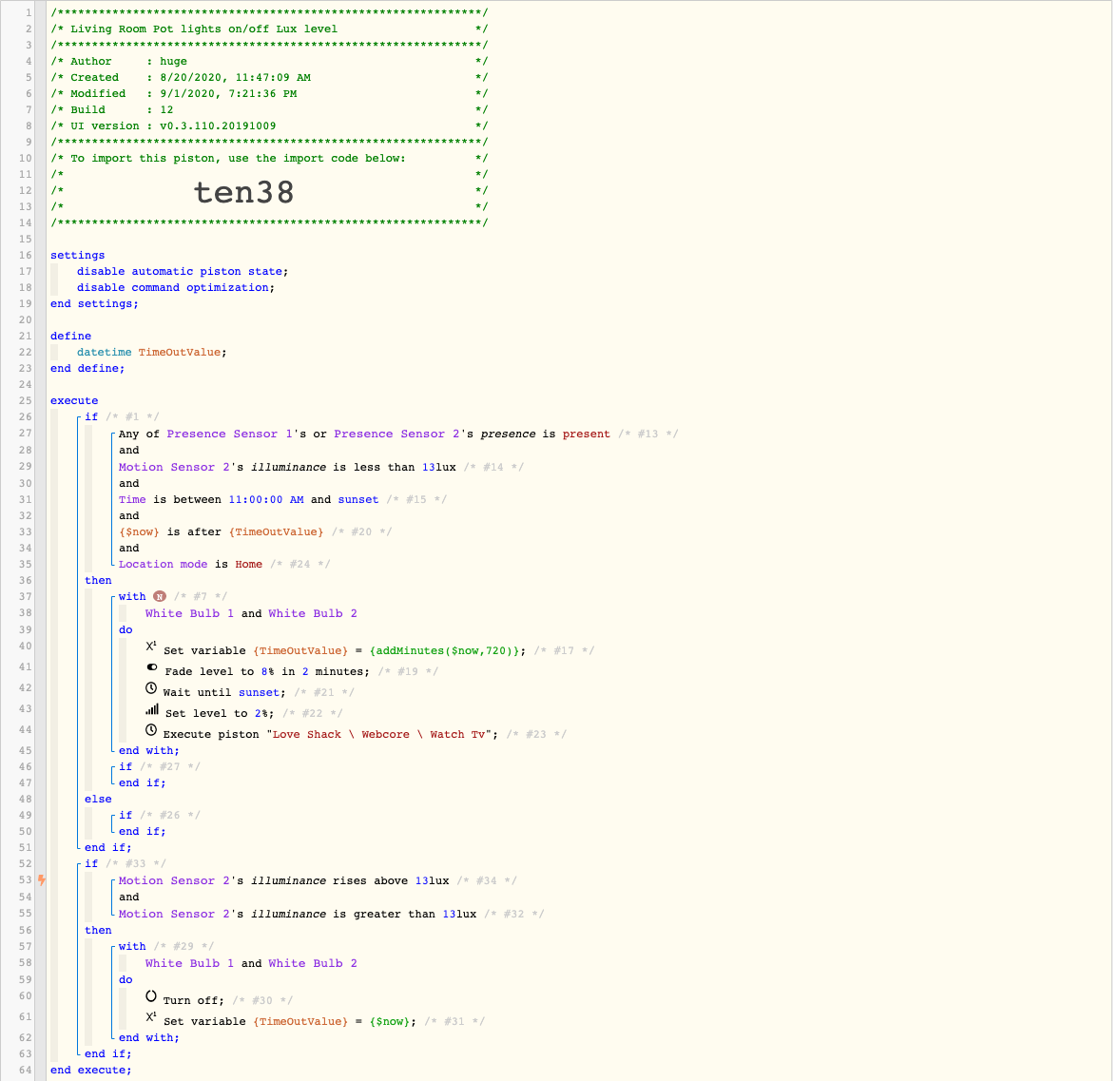Click the define keyword on line 21
Screen dimensions: 1120x1081
pos(70,336)
